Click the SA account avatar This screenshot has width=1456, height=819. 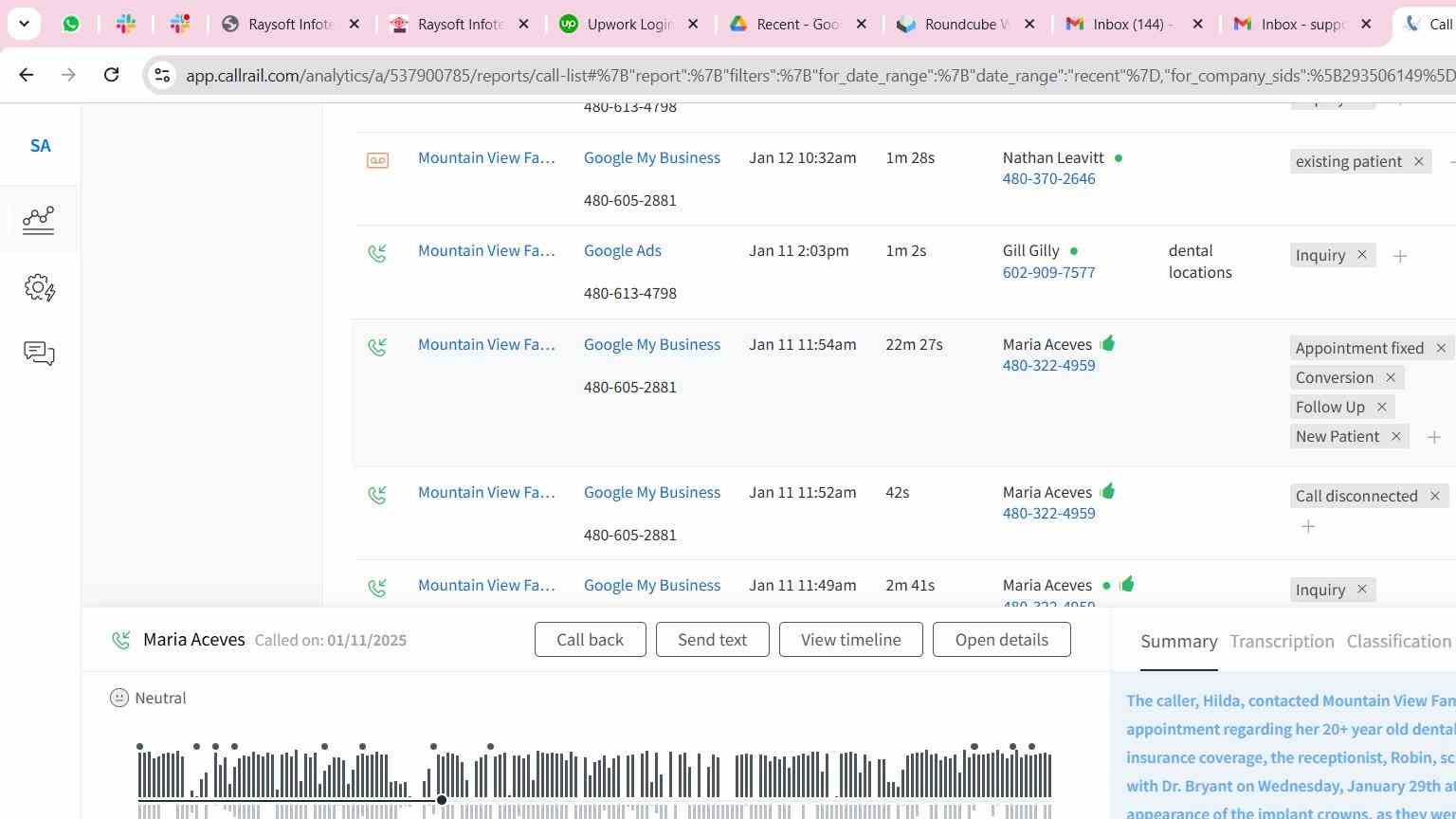tap(40, 146)
